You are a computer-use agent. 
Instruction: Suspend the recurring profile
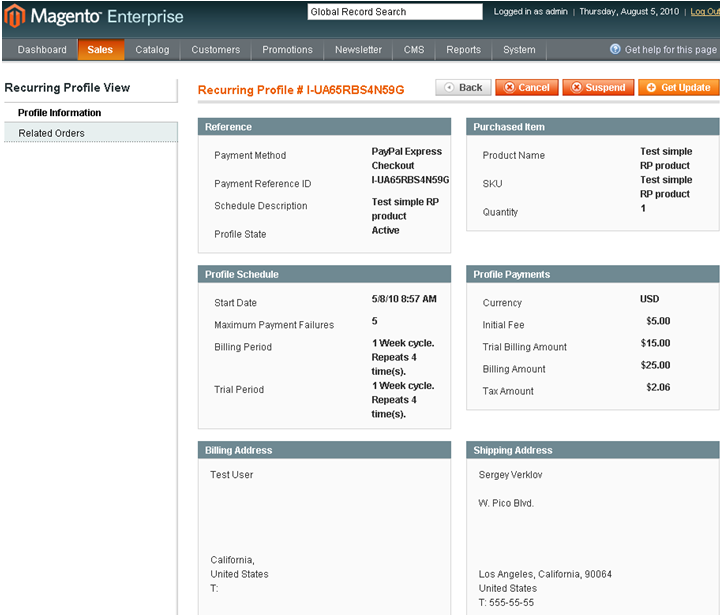598,87
